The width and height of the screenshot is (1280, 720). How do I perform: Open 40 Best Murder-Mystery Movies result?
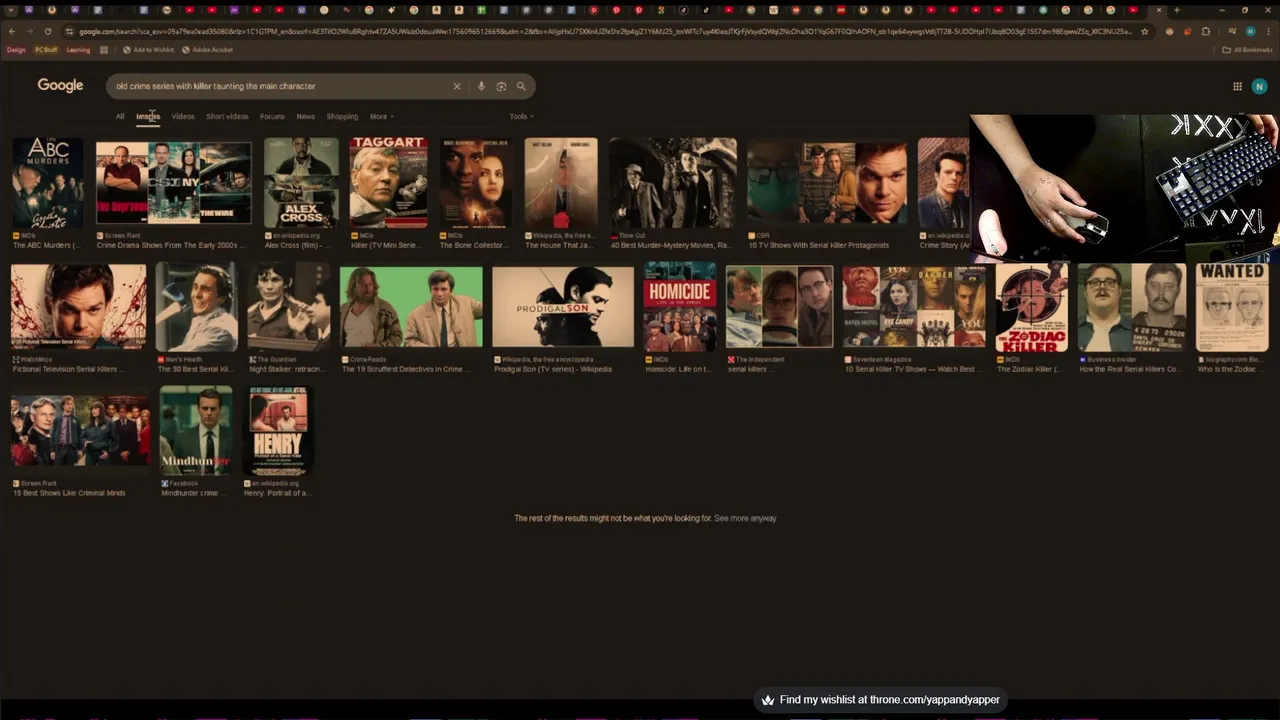[673, 183]
